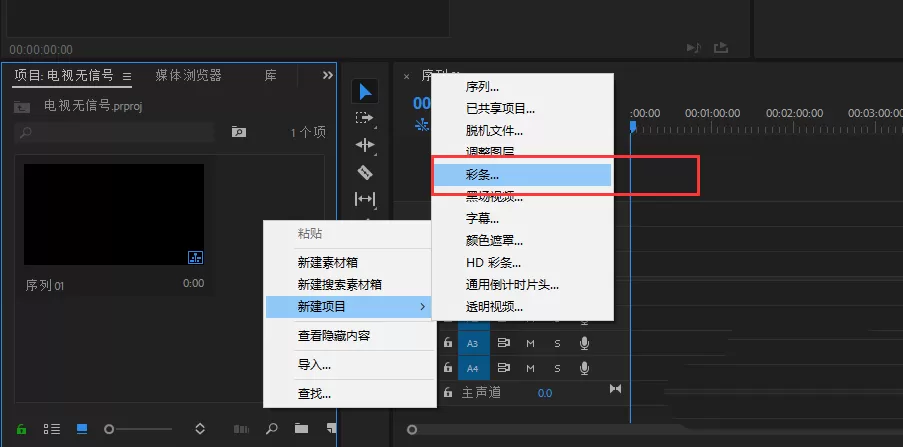
Task: Switch project panel to list view
Action: click(52, 429)
